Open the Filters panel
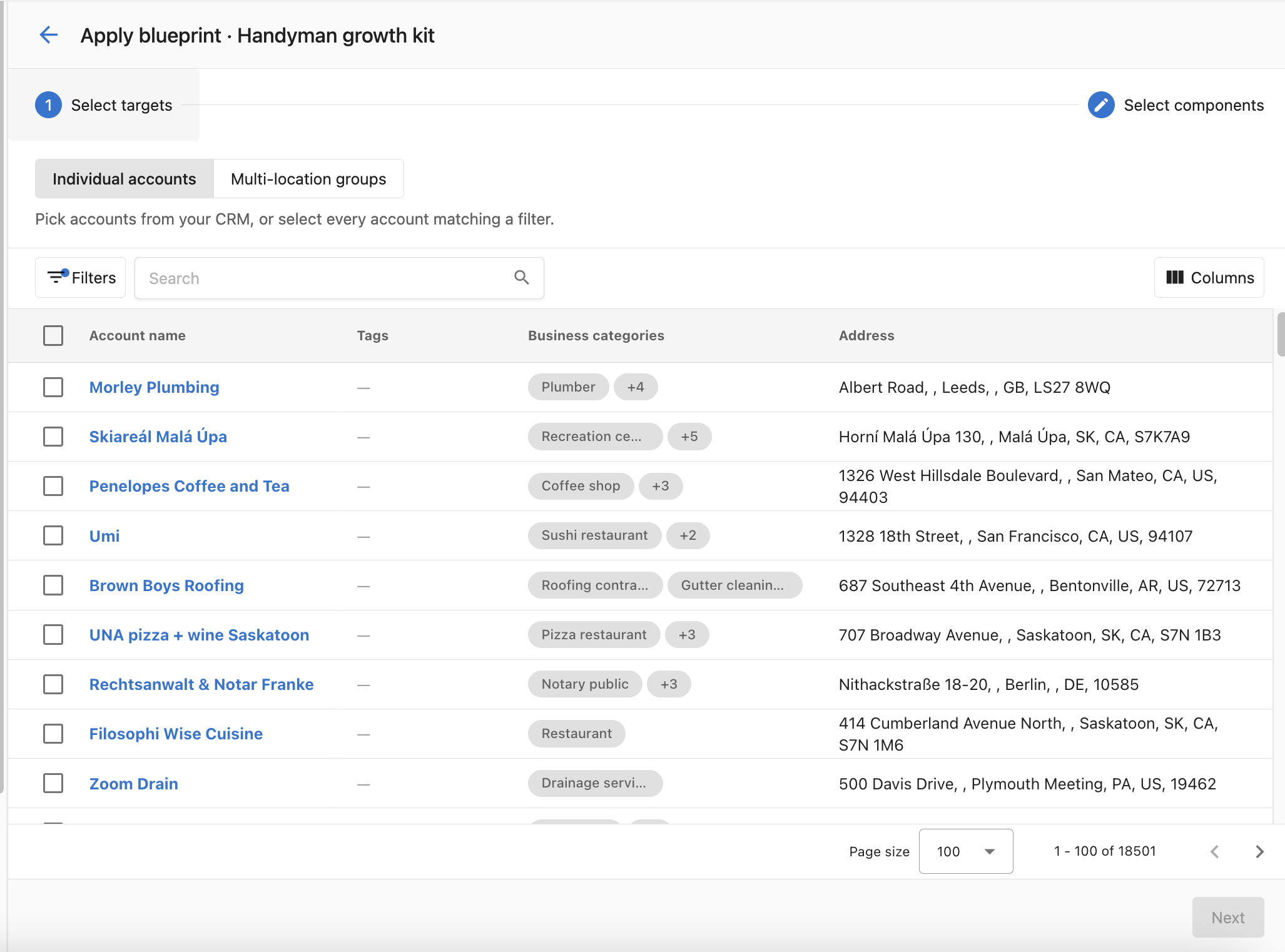Image resolution: width=1285 pixels, height=952 pixels. pyautogui.click(x=81, y=278)
